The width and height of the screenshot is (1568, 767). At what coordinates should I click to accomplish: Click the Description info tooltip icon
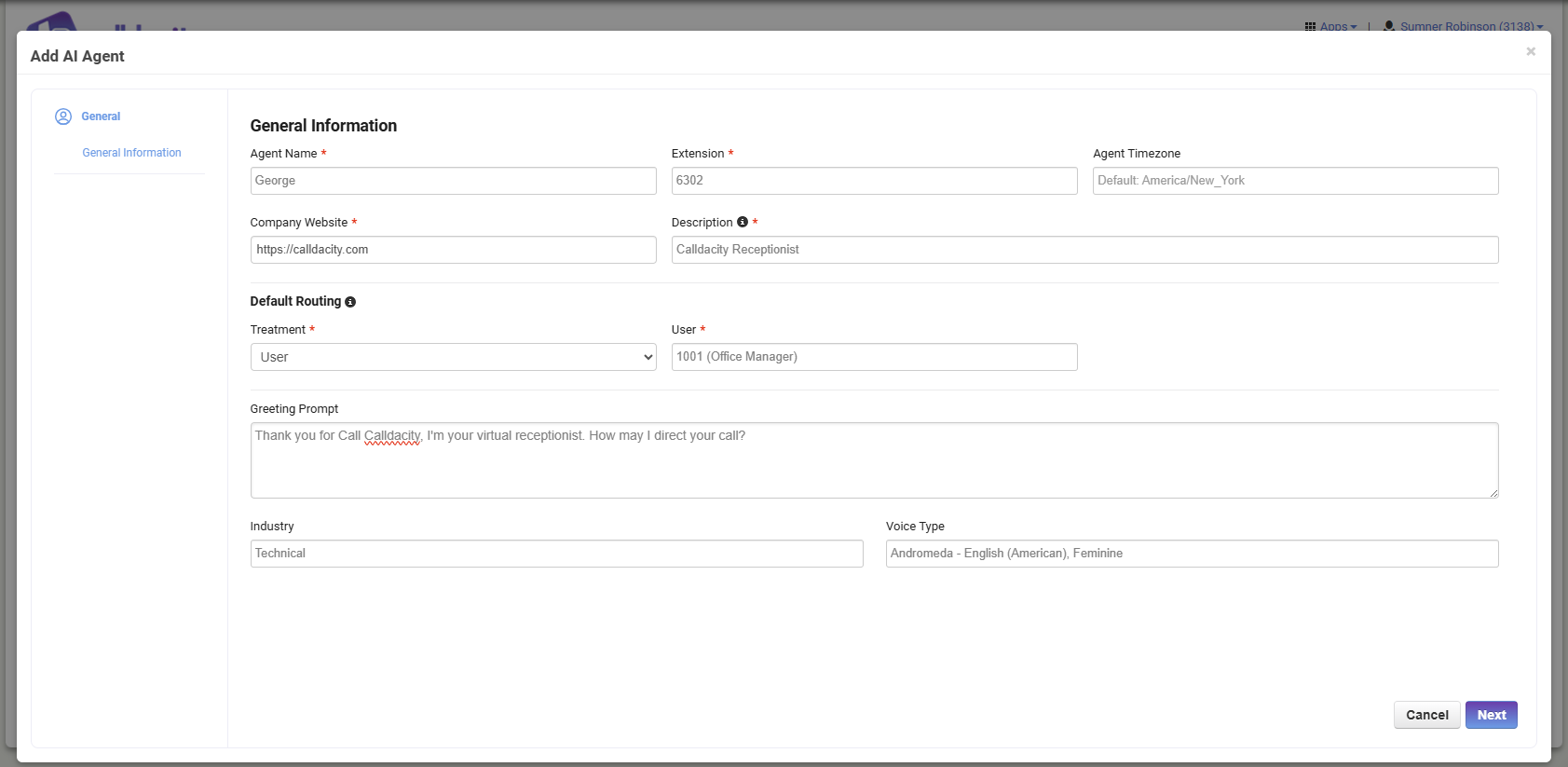(743, 222)
